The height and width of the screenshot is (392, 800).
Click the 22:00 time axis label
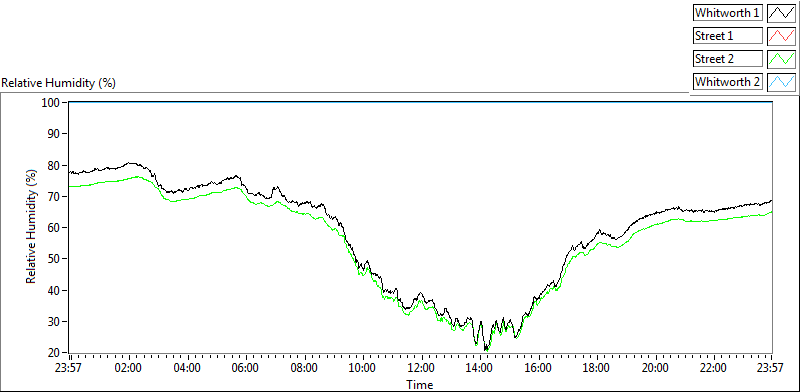click(714, 368)
